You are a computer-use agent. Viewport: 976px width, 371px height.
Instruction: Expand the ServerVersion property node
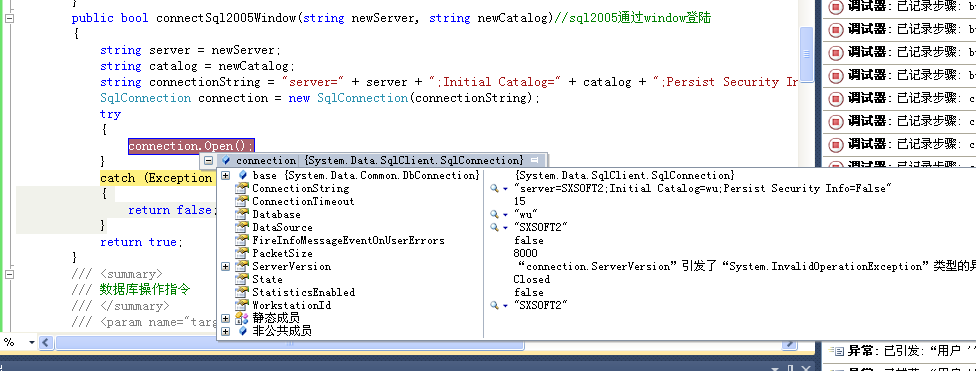click(225, 266)
